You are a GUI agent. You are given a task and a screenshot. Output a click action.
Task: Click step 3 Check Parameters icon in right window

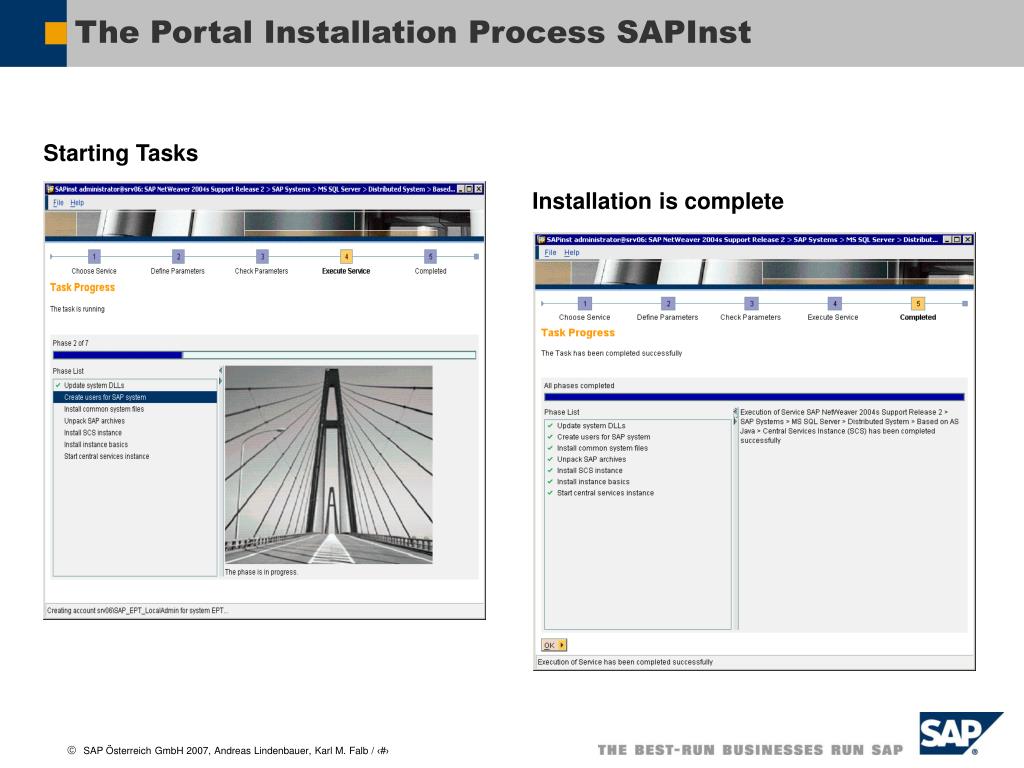point(752,304)
